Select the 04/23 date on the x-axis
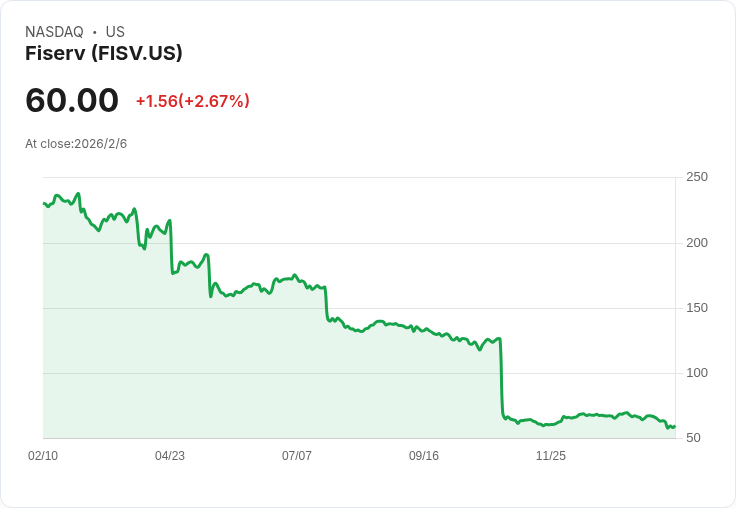Image resolution: width=736 pixels, height=508 pixels. [x=170, y=456]
